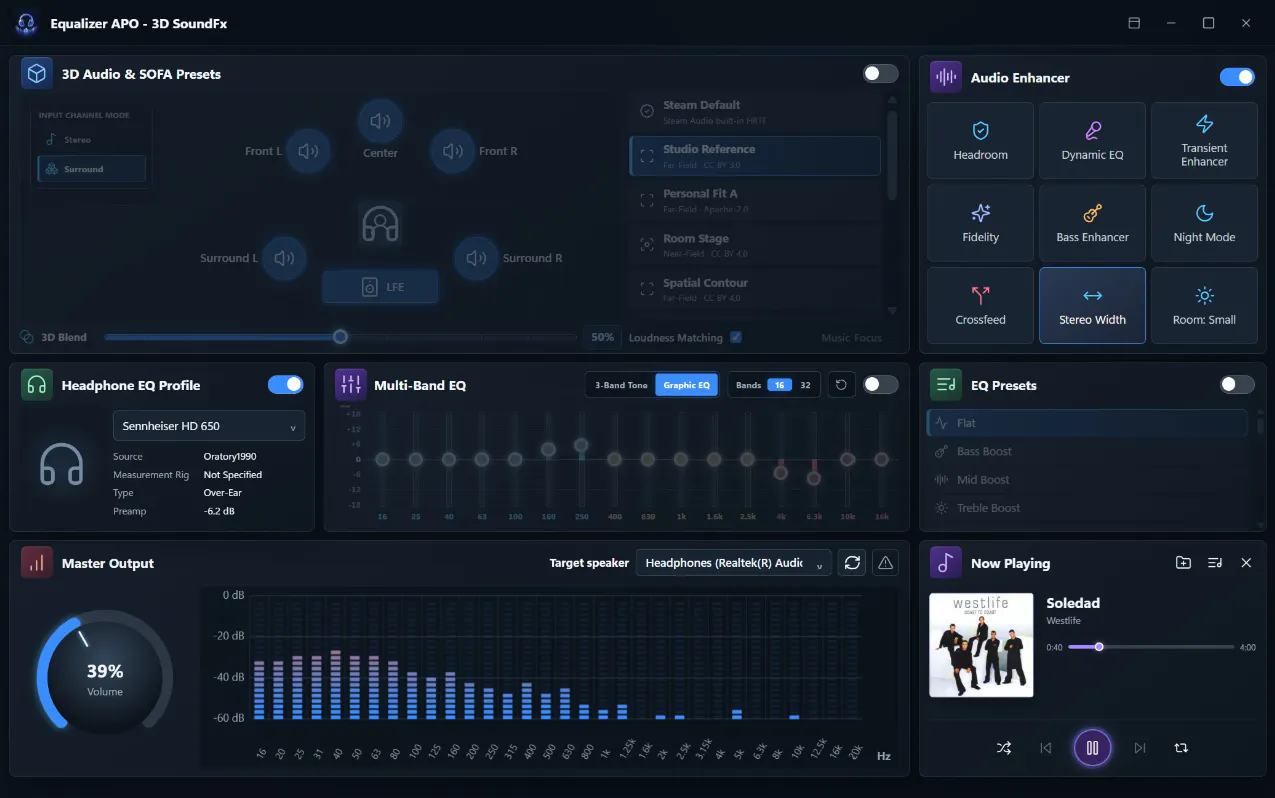Image resolution: width=1275 pixels, height=798 pixels.
Task: Choose the Studio Reference preset
Action: point(755,156)
